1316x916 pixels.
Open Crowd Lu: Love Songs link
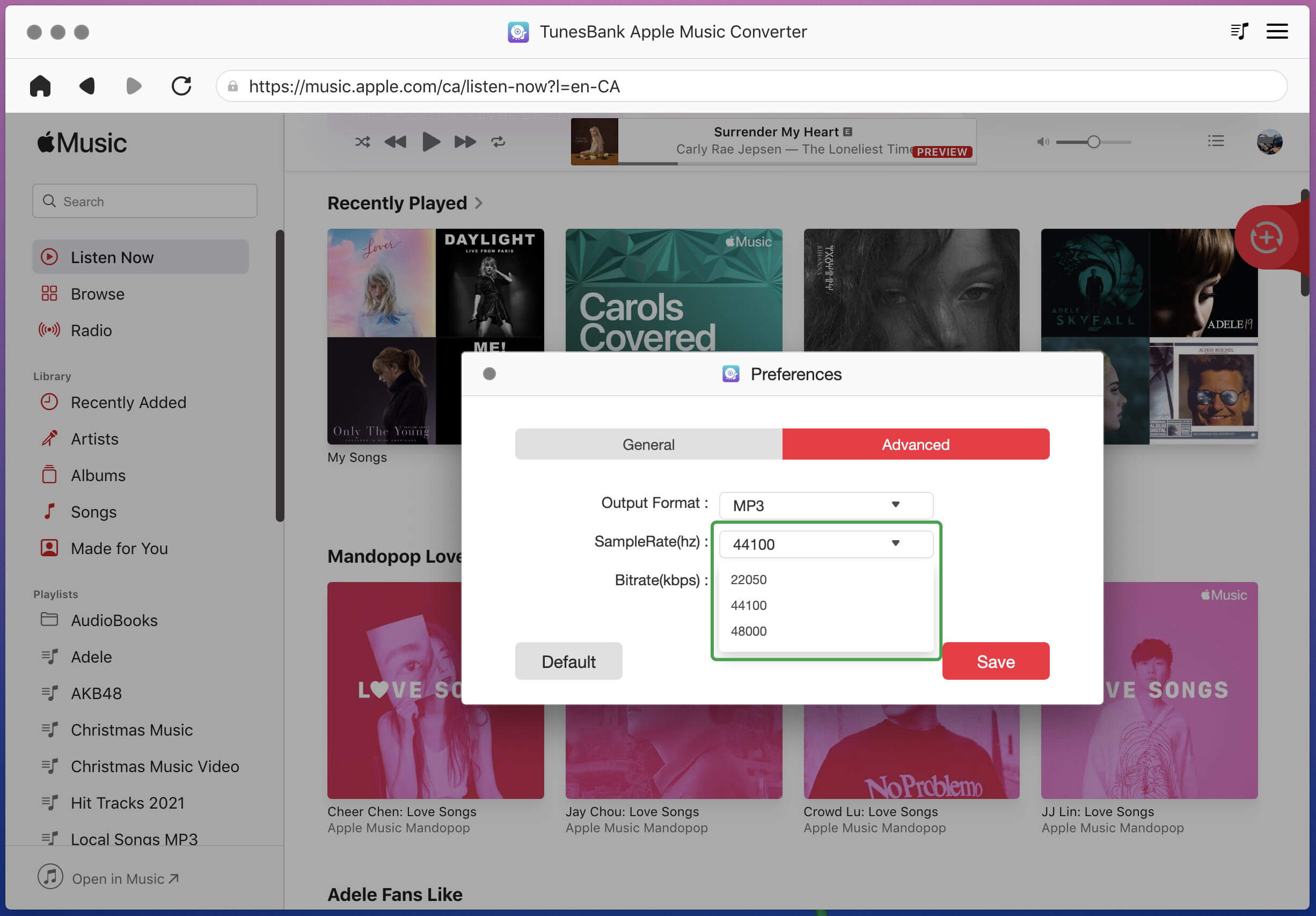point(871,812)
